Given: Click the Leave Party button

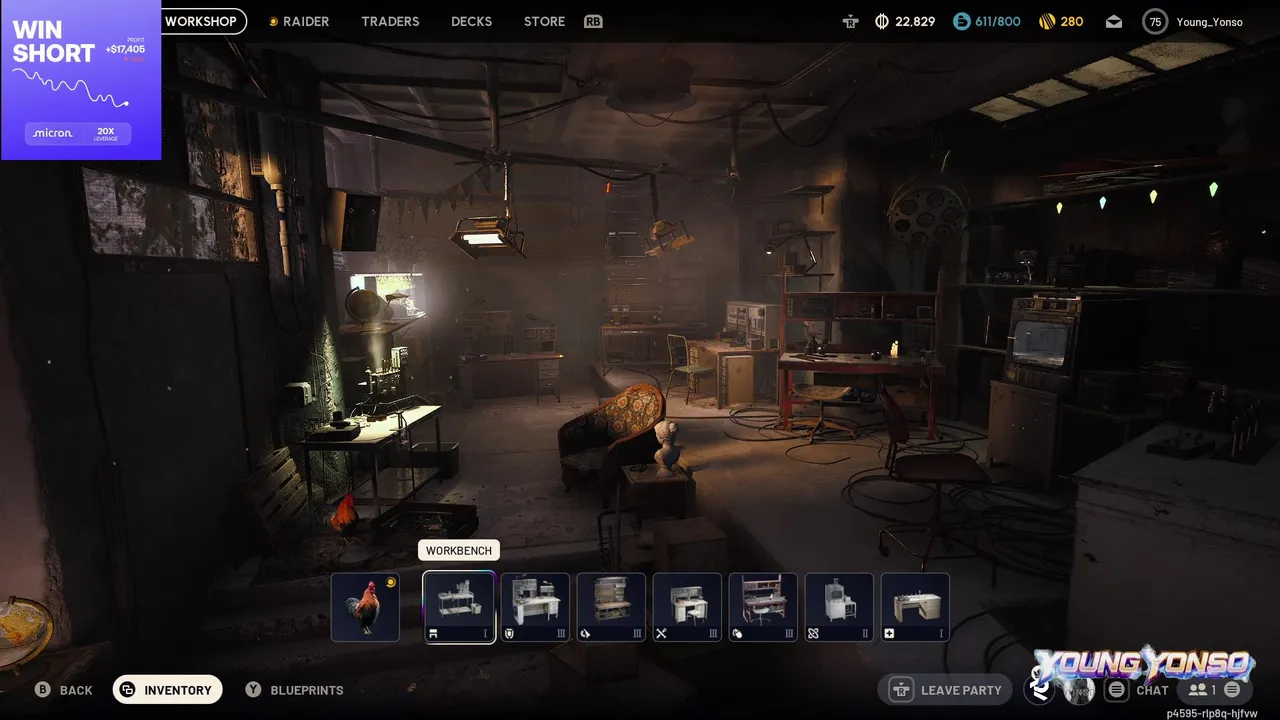Looking at the screenshot, I should click(945, 690).
